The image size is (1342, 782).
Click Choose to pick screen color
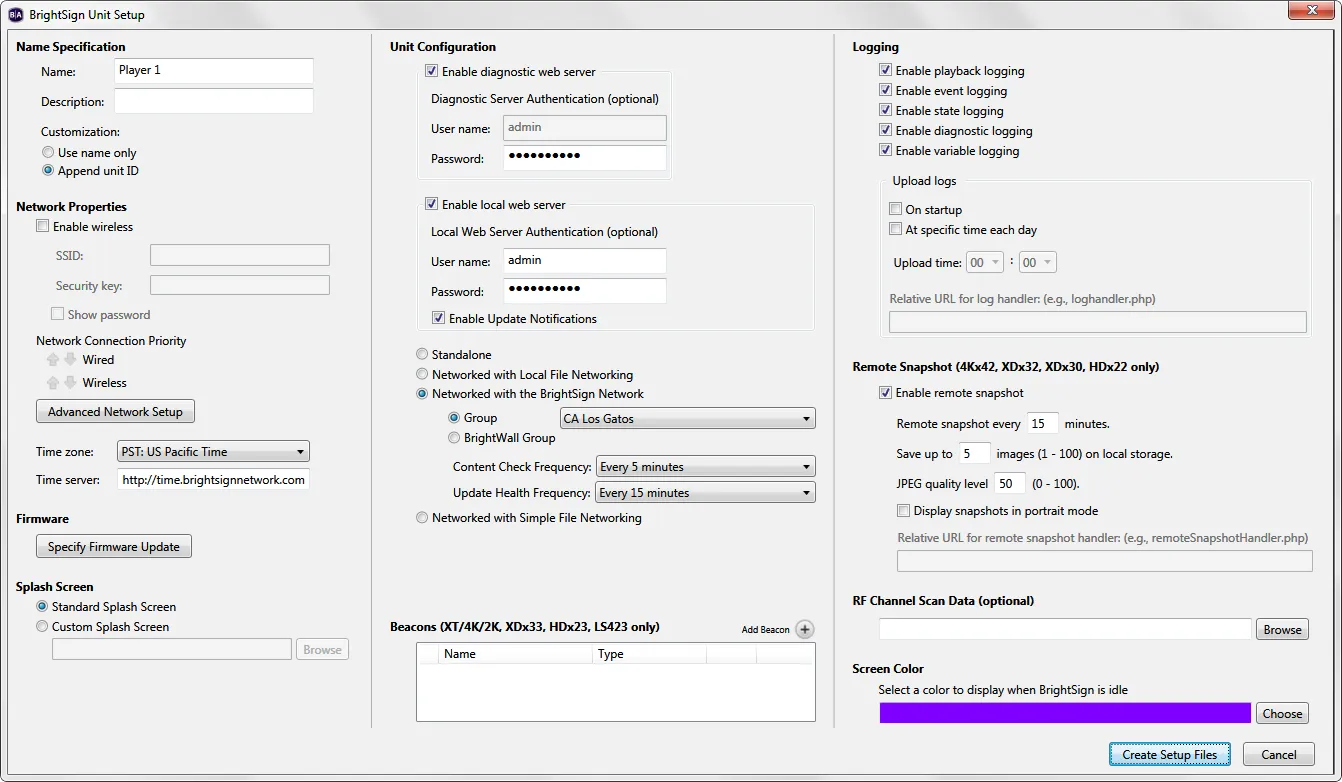pos(1282,714)
